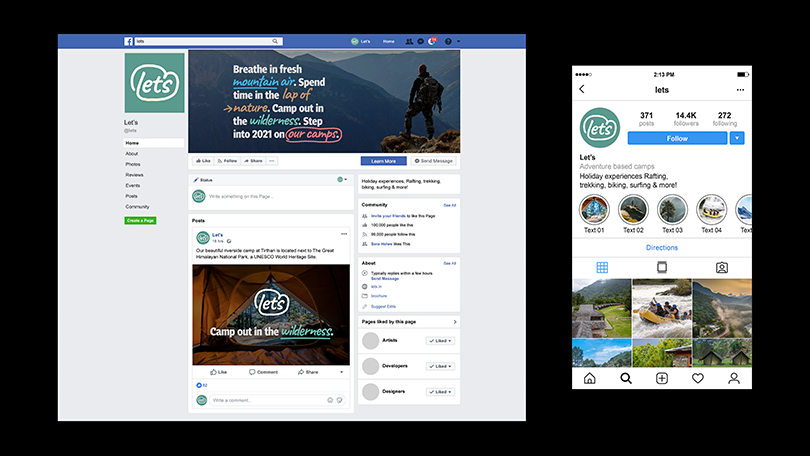Click the search magnifier in Facebook bar
Image resolution: width=810 pixels, height=456 pixels.
pyautogui.click(x=275, y=41)
